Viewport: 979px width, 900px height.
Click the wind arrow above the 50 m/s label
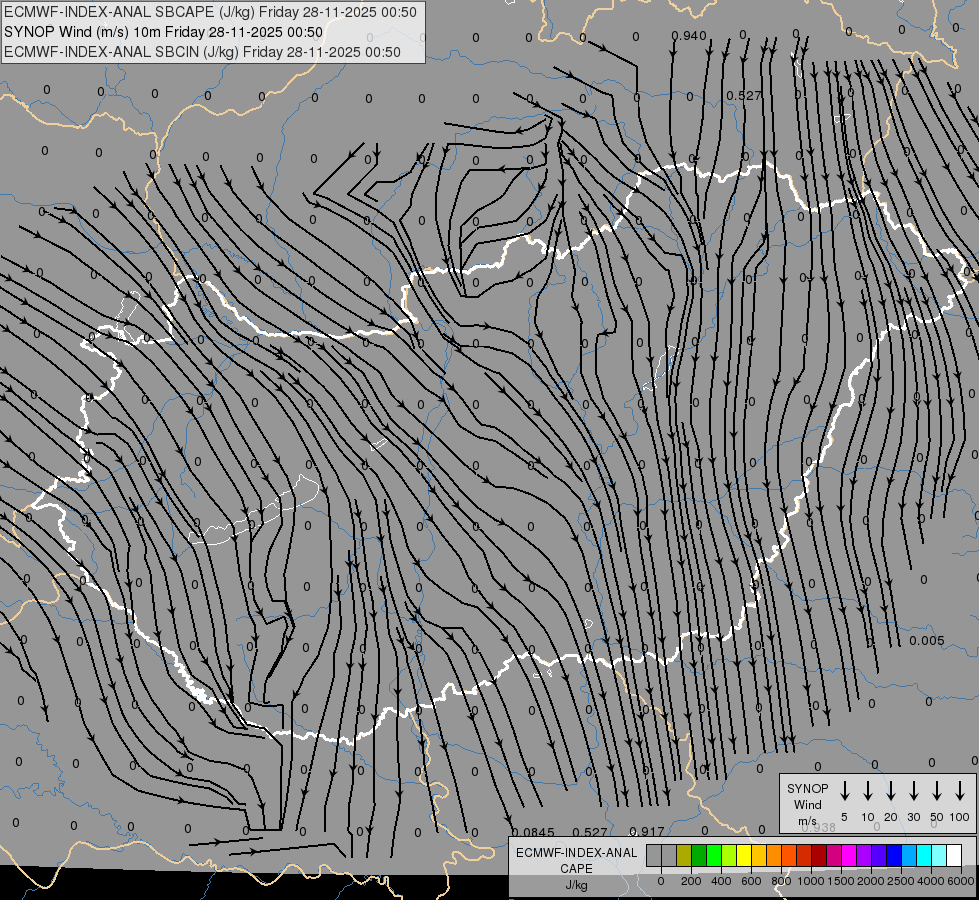937,791
